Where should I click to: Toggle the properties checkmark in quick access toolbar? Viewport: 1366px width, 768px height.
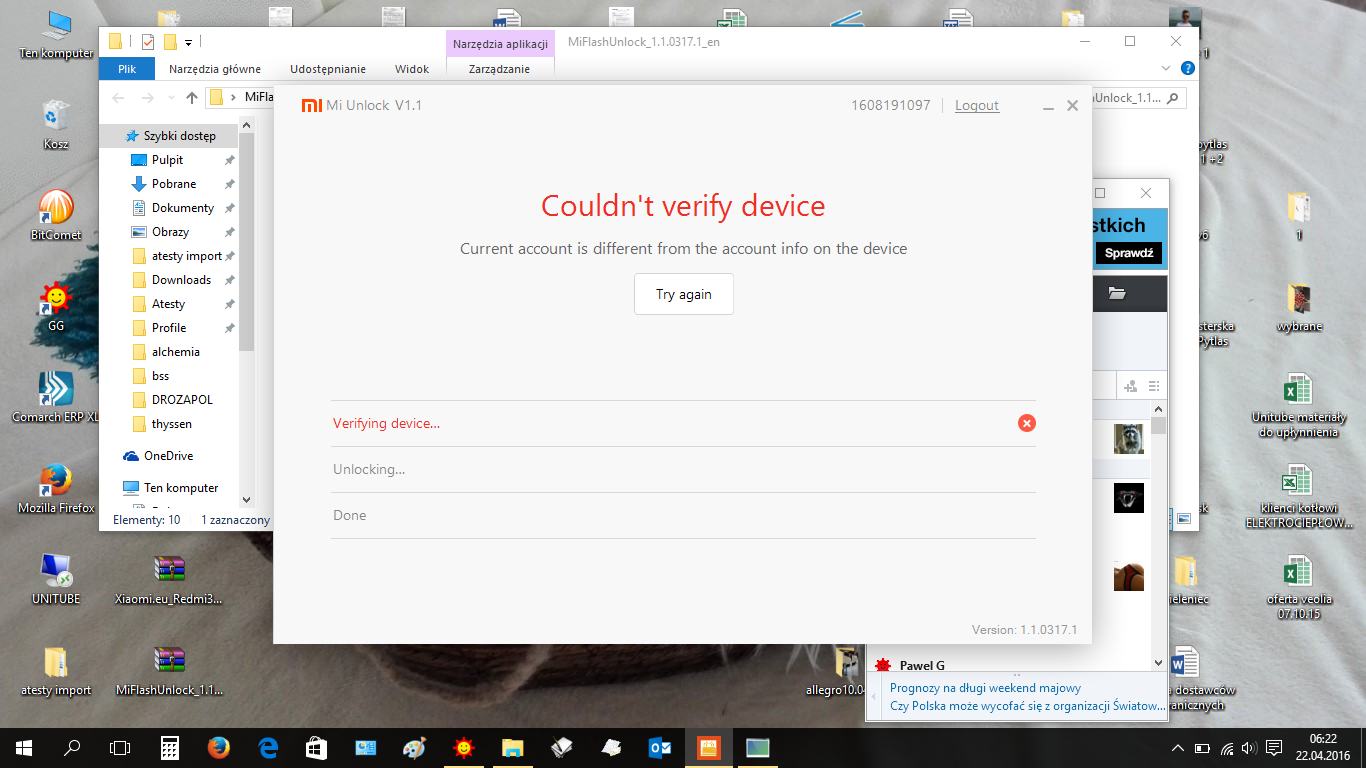click(x=148, y=42)
